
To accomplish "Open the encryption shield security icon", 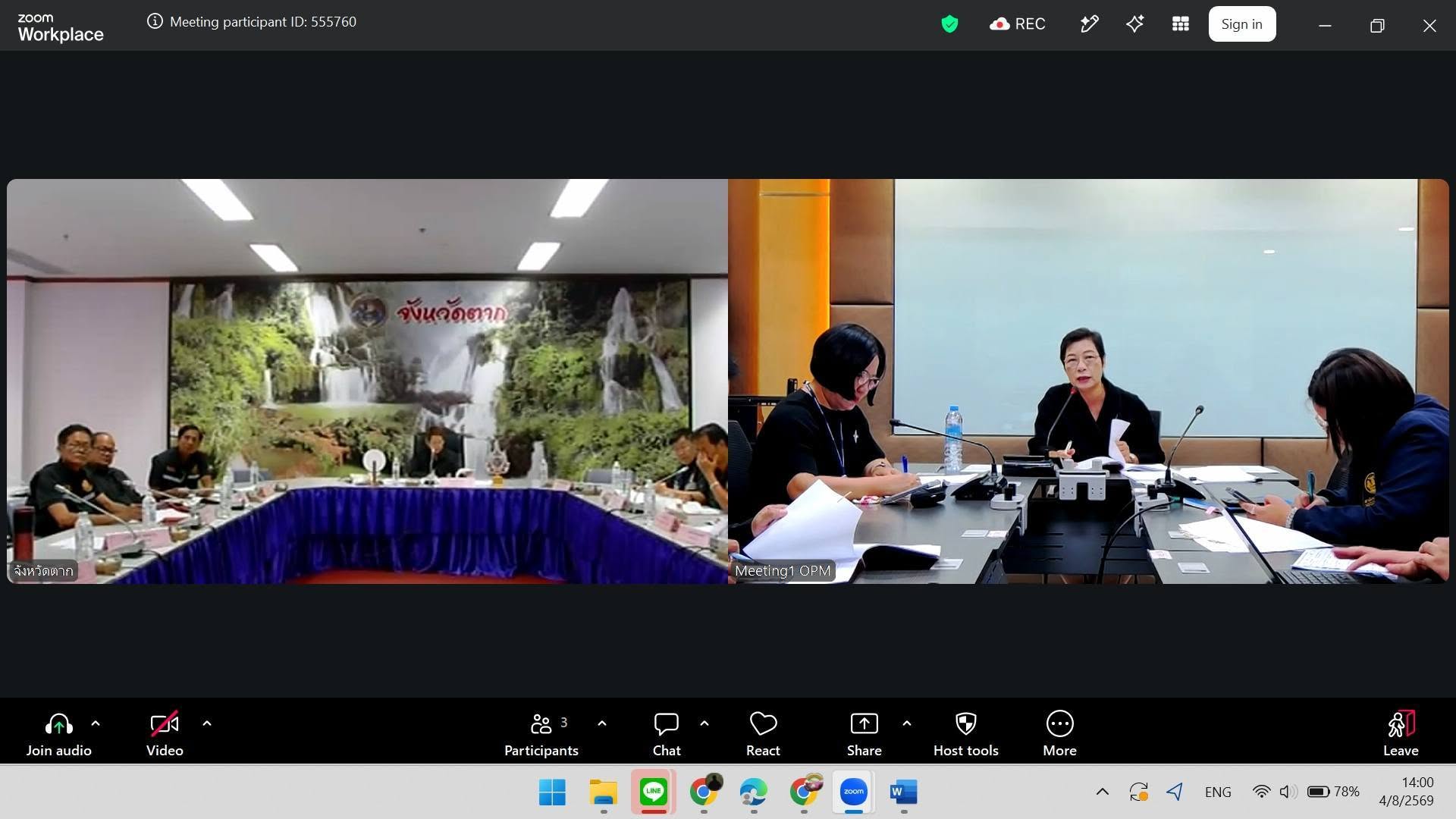I will pos(949,24).
